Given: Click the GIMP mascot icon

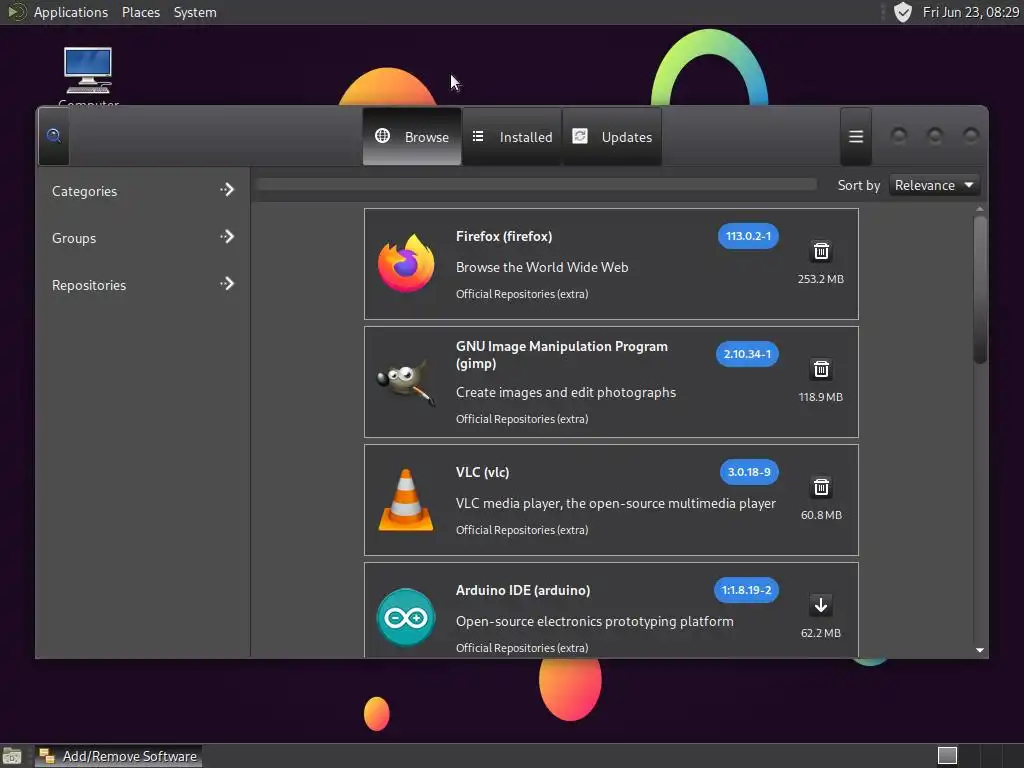Looking at the screenshot, I should point(406,382).
